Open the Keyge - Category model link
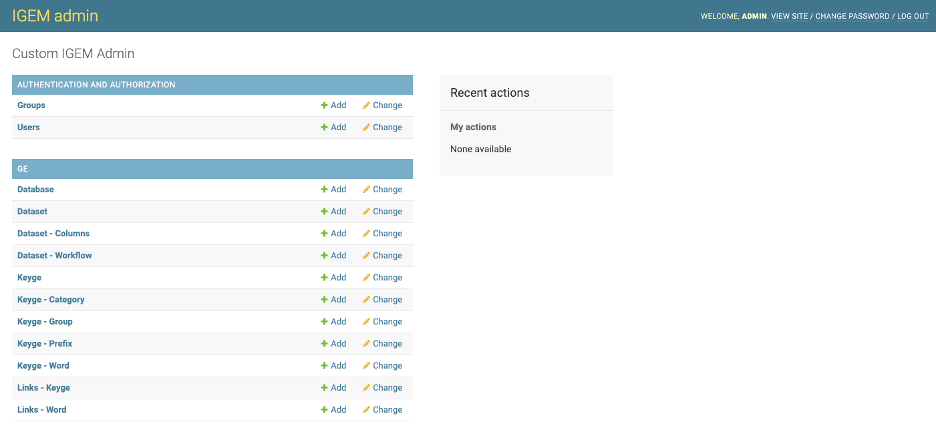936x432 pixels. click(51, 300)
